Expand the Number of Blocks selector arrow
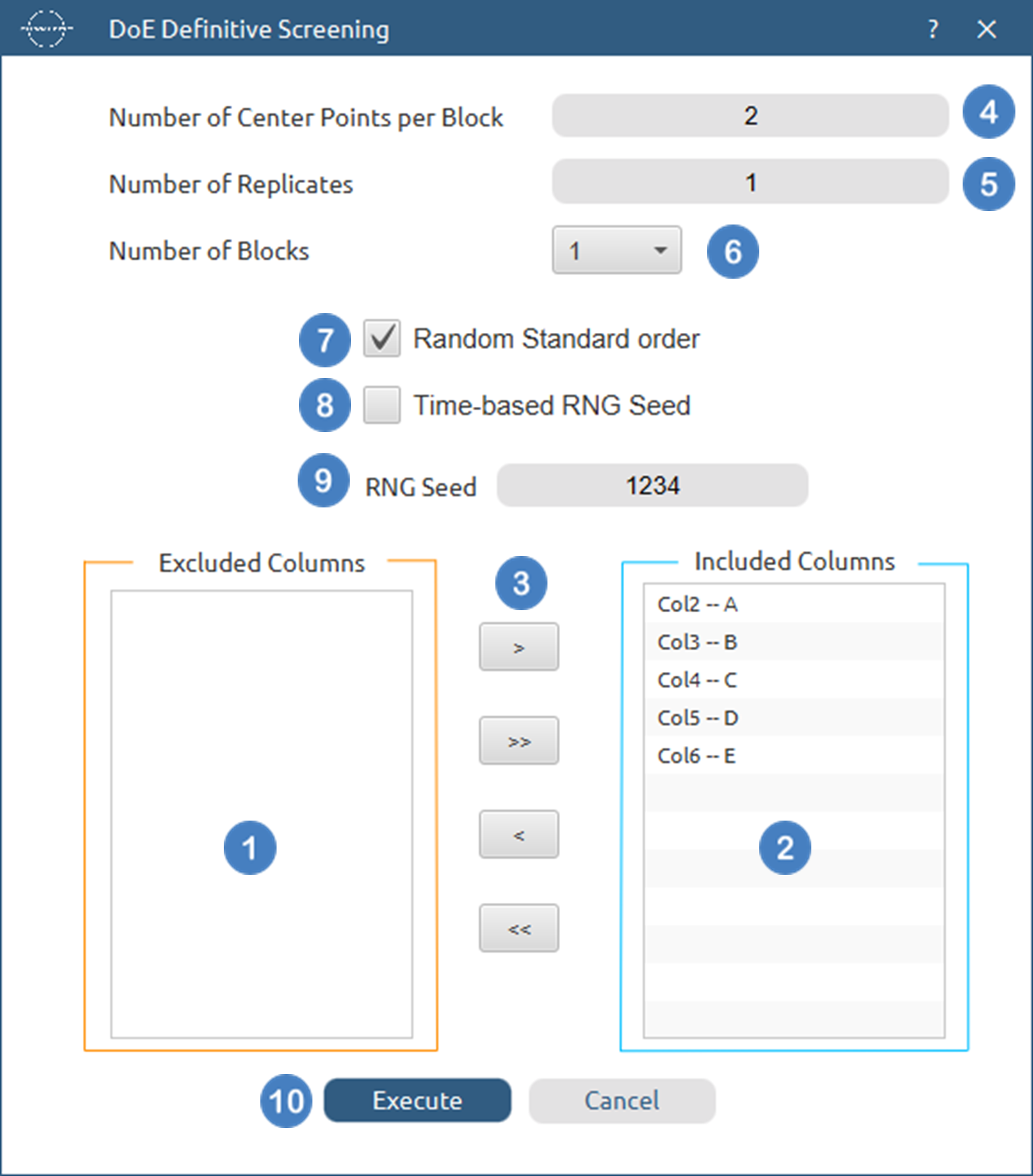Viewport: 1033px width, 1176px height. (660, 251)
